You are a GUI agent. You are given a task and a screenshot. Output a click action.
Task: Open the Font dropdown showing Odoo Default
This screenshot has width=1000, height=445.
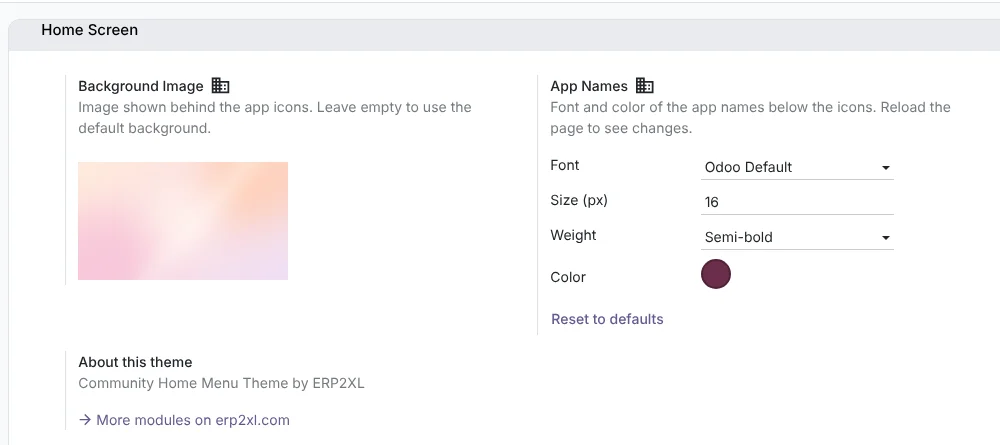(797, 168)
